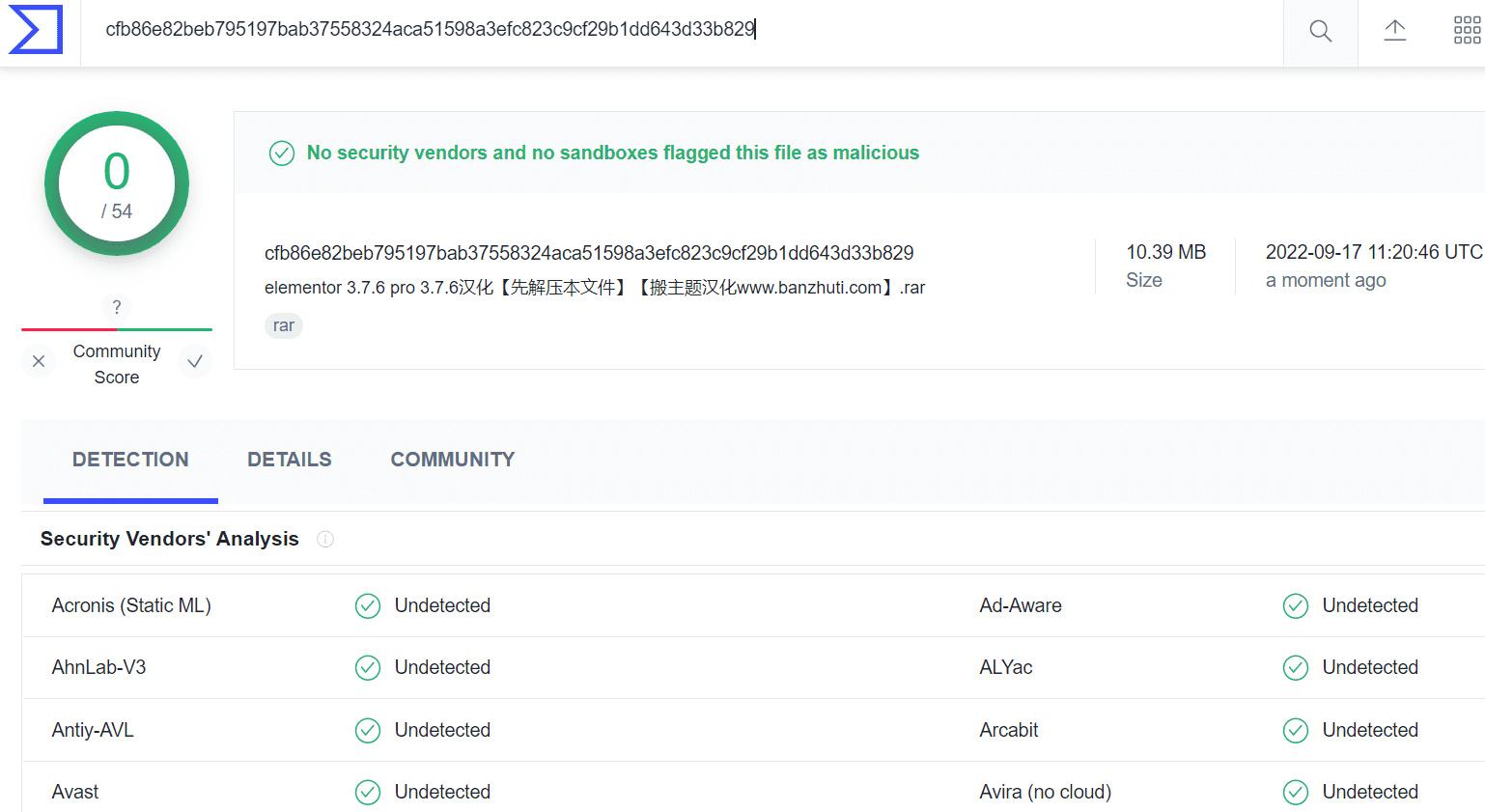Select the 10.39 MB size value
The image size is (1485, 812).
click(x=1166, y=252)
